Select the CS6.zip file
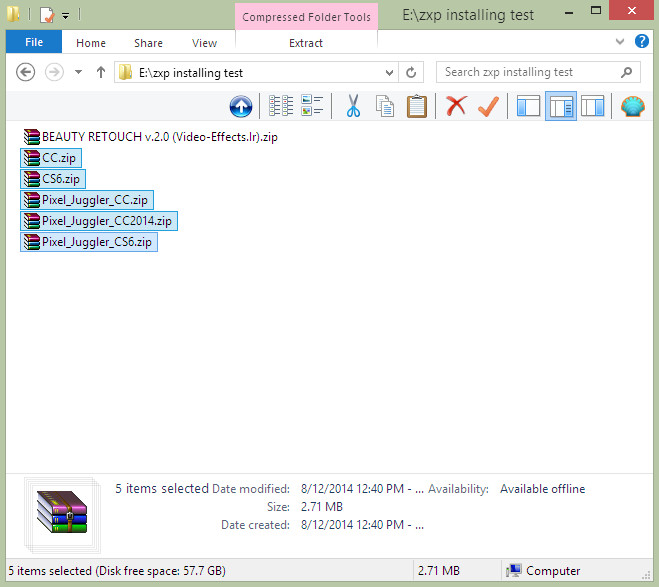The width and height of the screenshot is (659, 587). (x=53, y=179)
